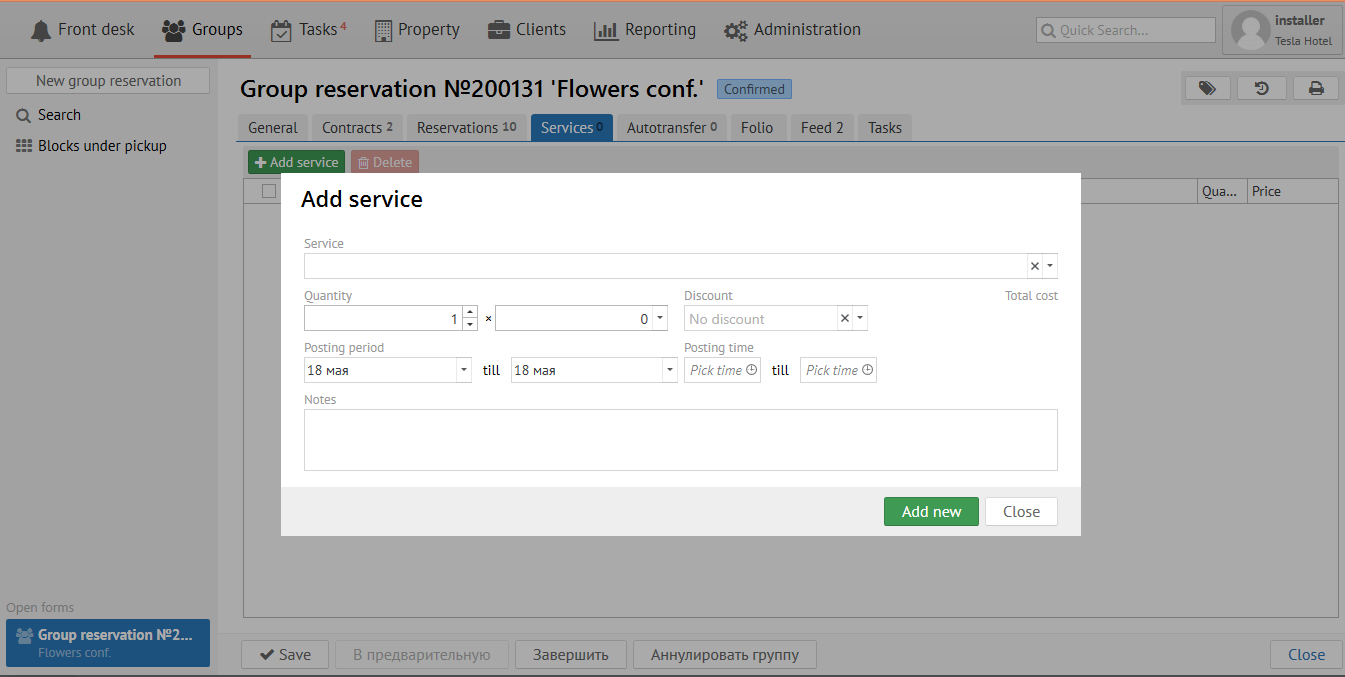Increase quantity with up stepper arrow
The image size is (1345, 677).
470,313
